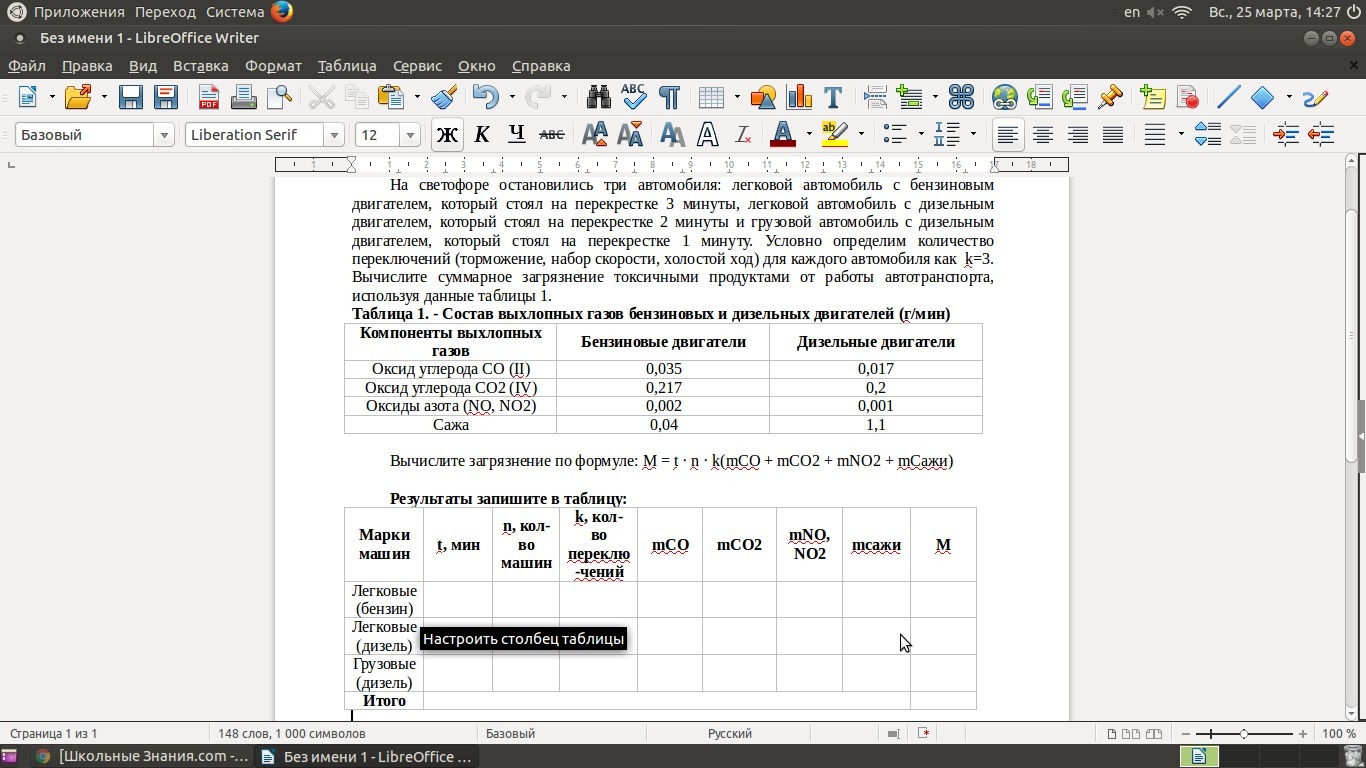Viewport: 1366px width, 768px height.
Task: Expand the undo history dropdown arrow
Action: [511, 97]
